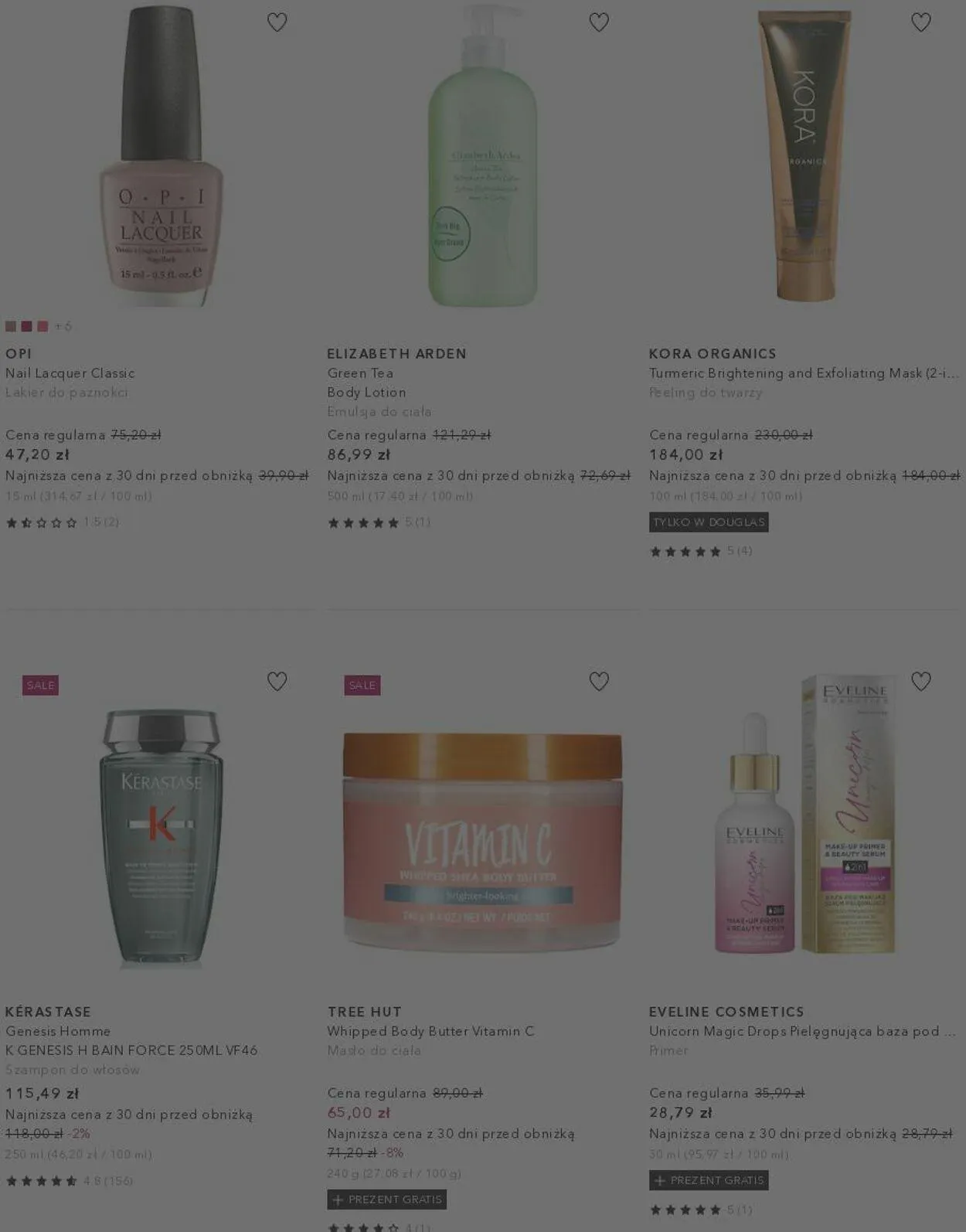Add Eveline Unicorn Magic Drops to favorites
Screen dimensions: 966x1232
point(920,681)
